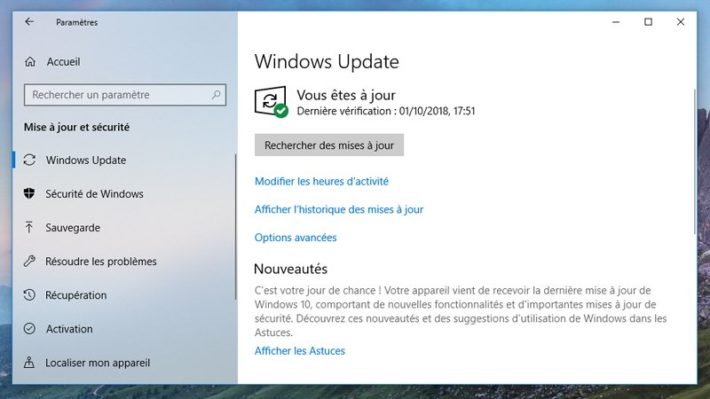
Task: Click the Windows Update sync icon in sidebar
Action: tap(29, 160)
